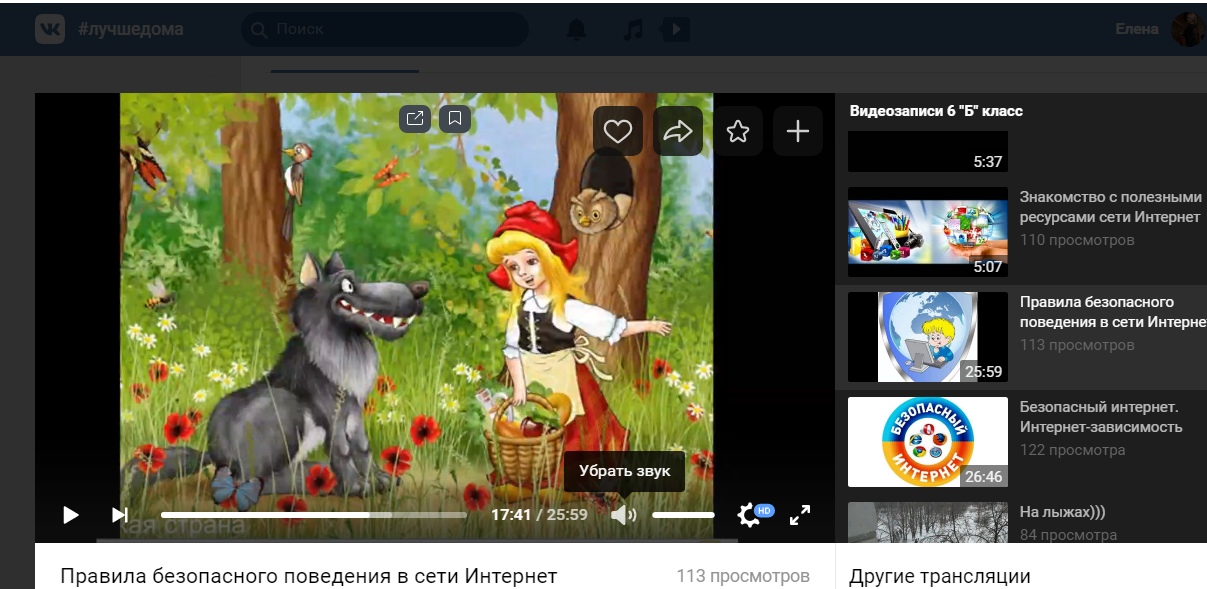Click the video progress bar
Viewport: 1207px width, 589px height.
click(314, 515)
